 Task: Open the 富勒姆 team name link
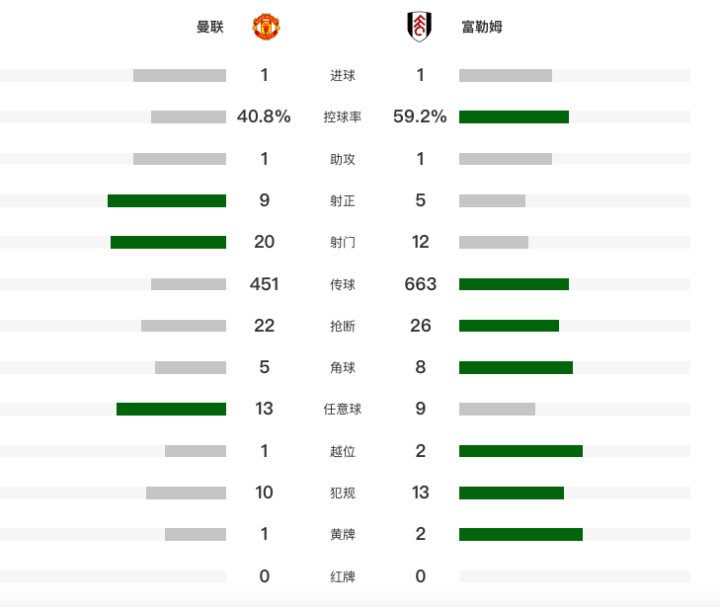click(x=482, y=27)
